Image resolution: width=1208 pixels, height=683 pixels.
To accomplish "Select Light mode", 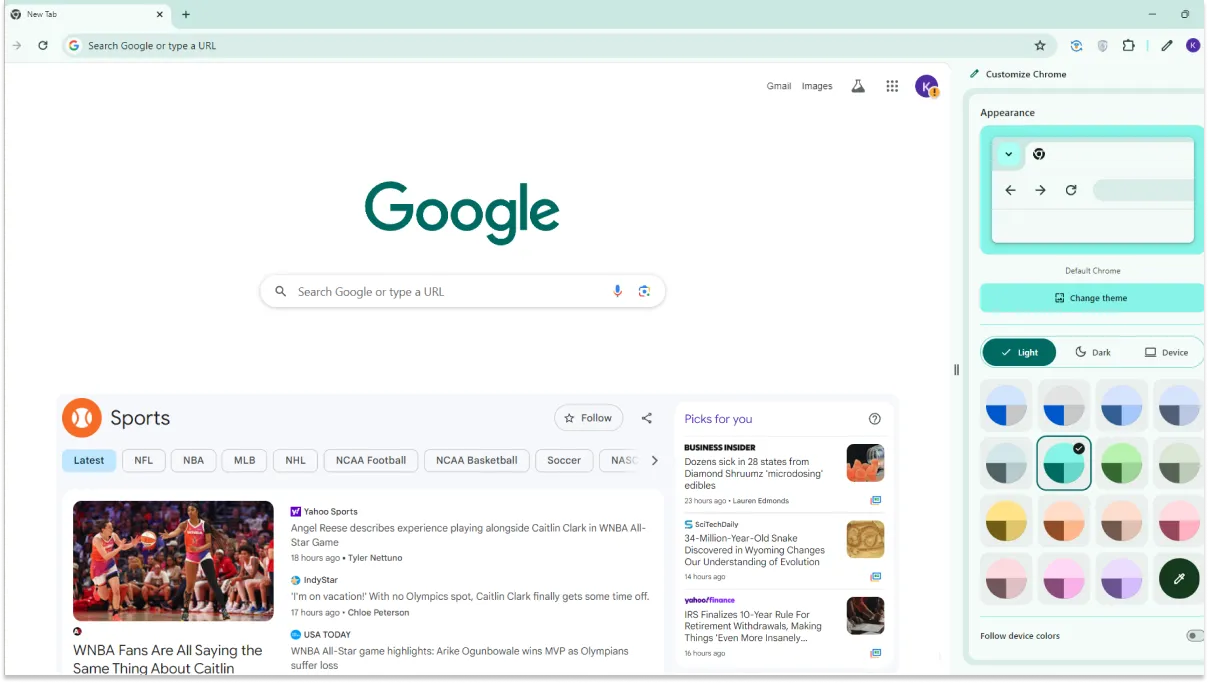I will [x=1019, y=352].
